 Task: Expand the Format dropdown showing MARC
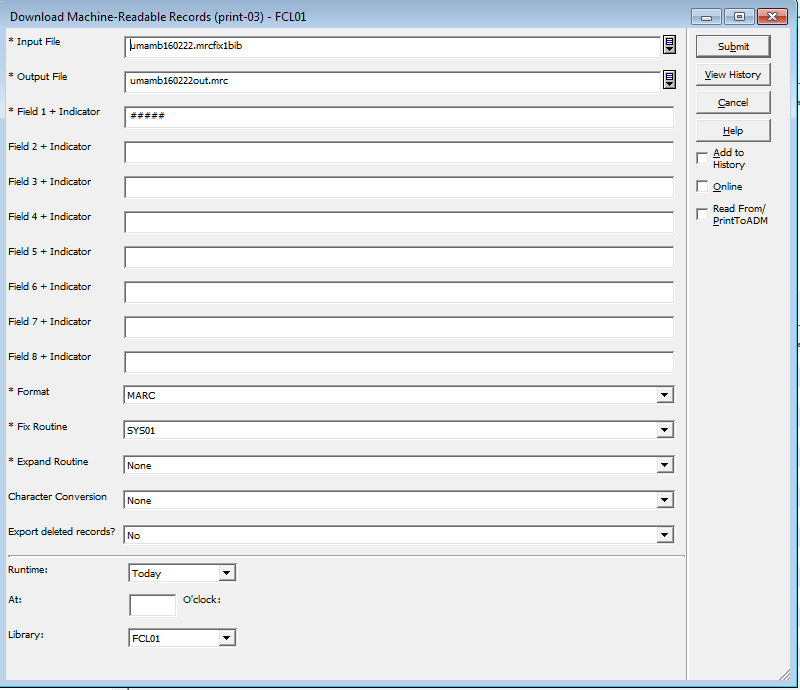tap(664, 396)
